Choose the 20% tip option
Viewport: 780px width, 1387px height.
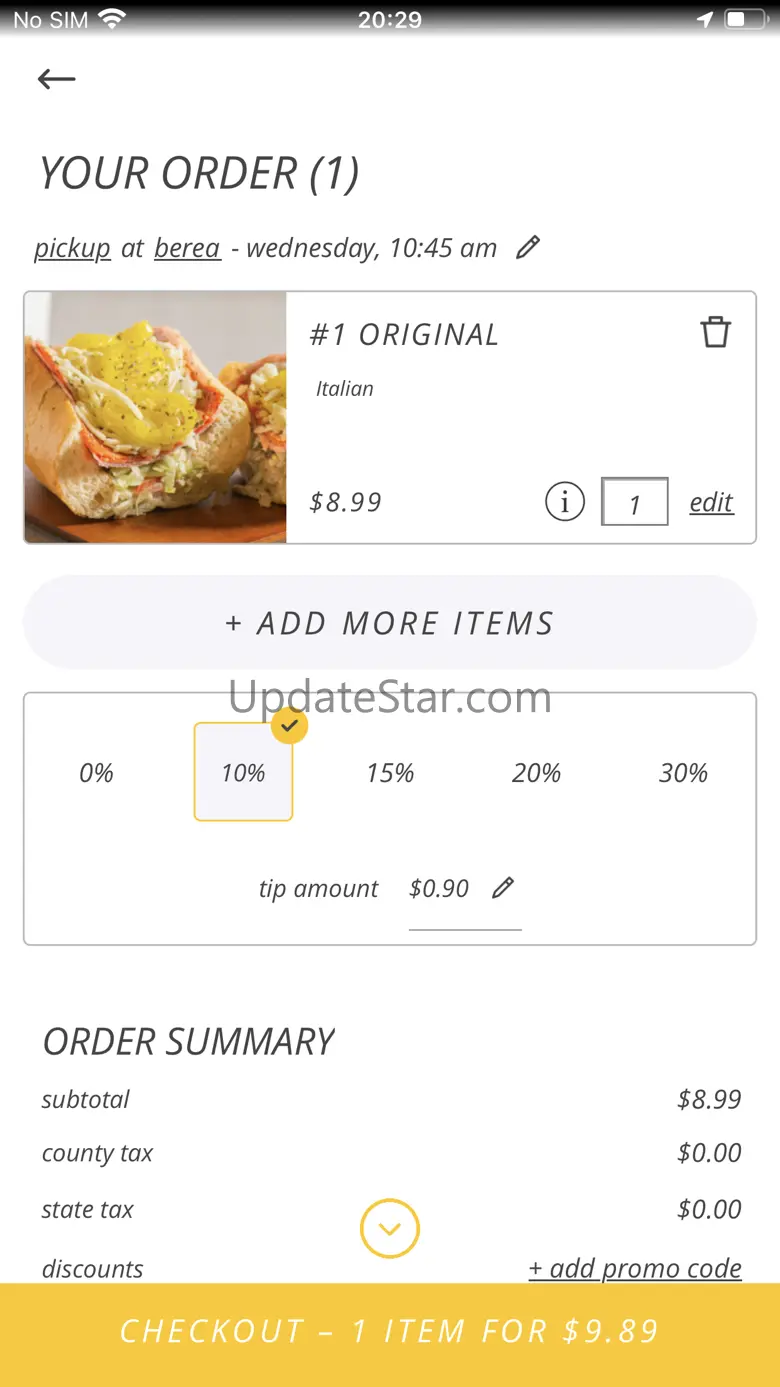[537, 773]
